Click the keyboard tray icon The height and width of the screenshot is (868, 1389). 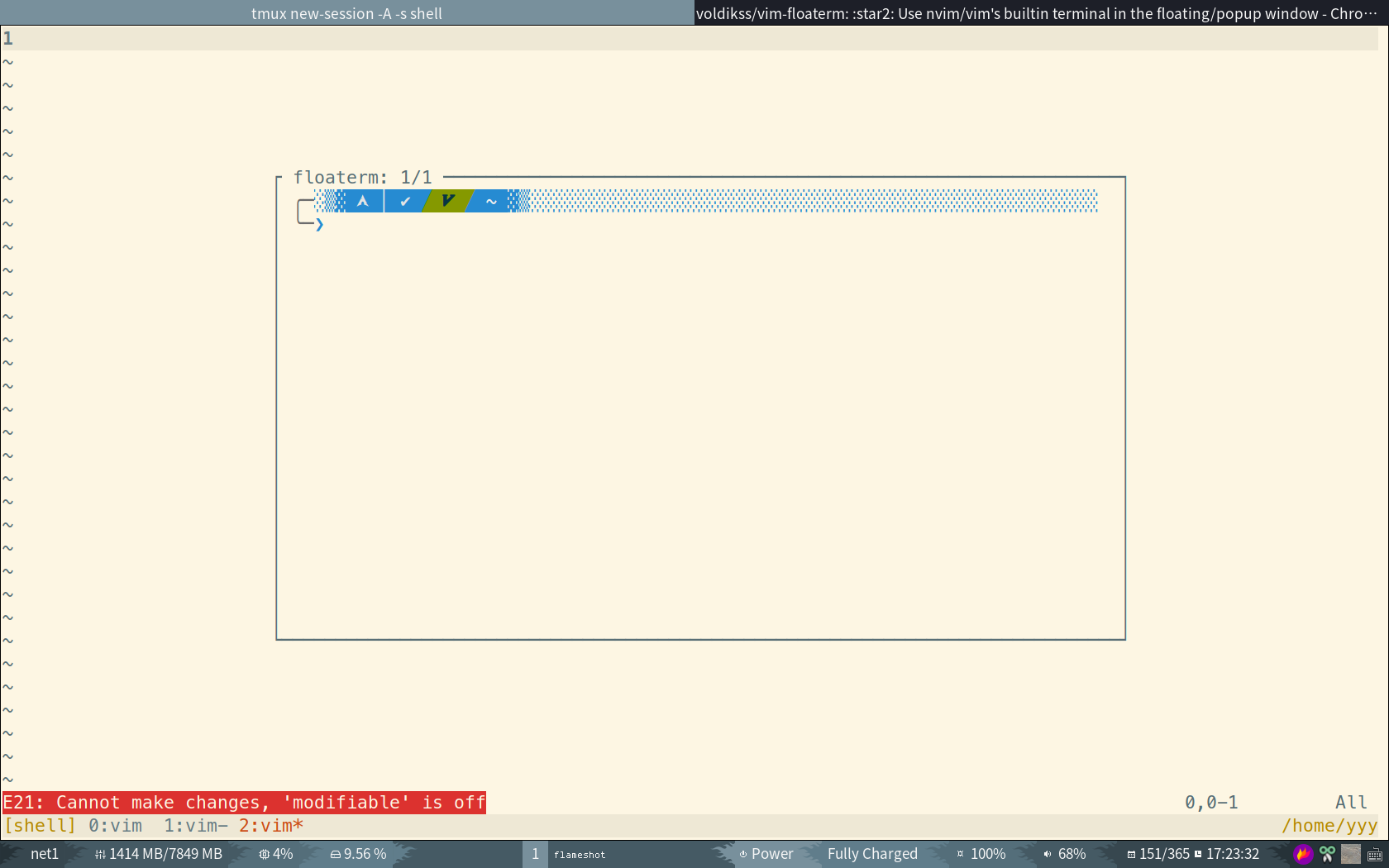point(1375,855)
